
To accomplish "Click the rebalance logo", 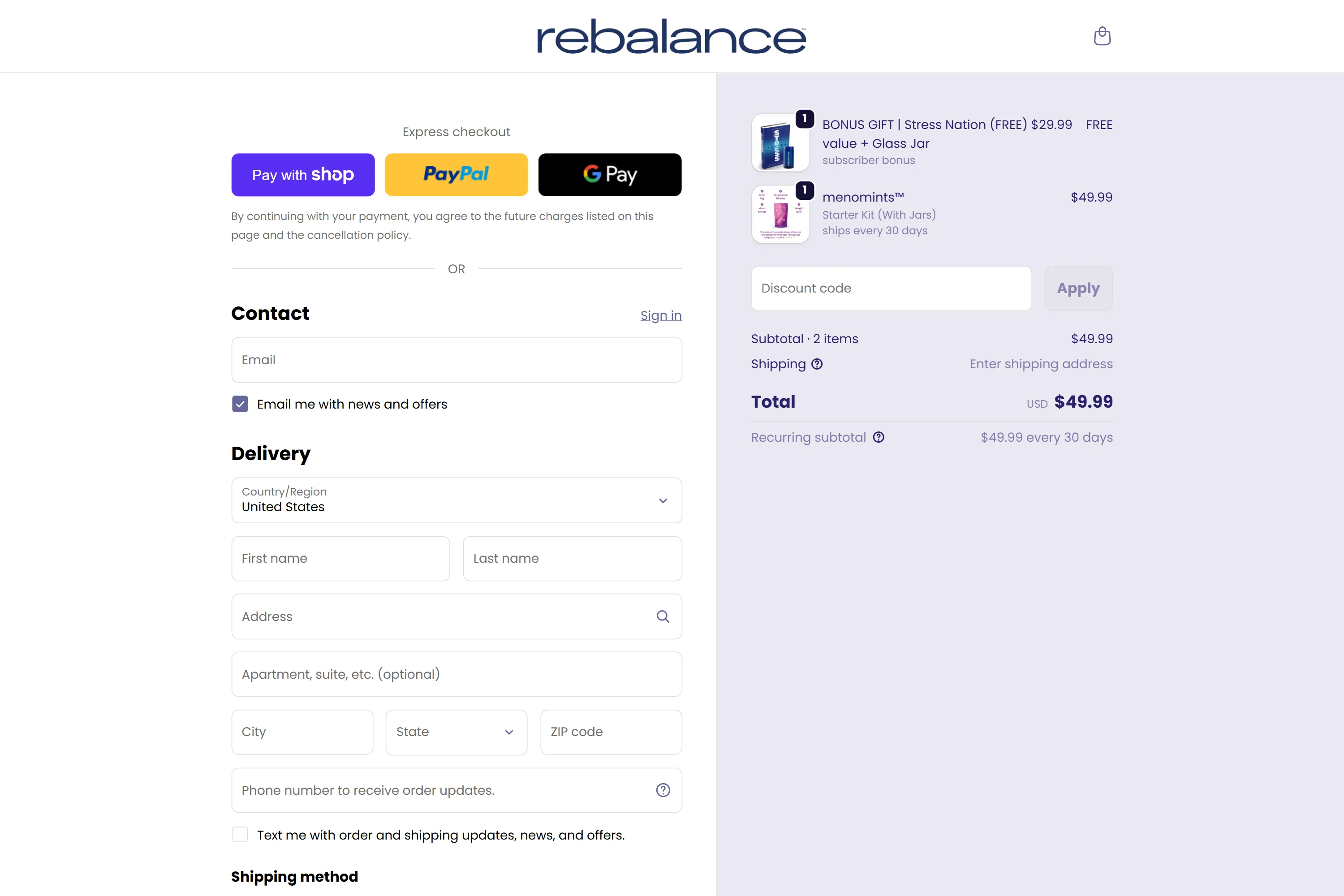I will pyautogui.click(x=672, y=37).
